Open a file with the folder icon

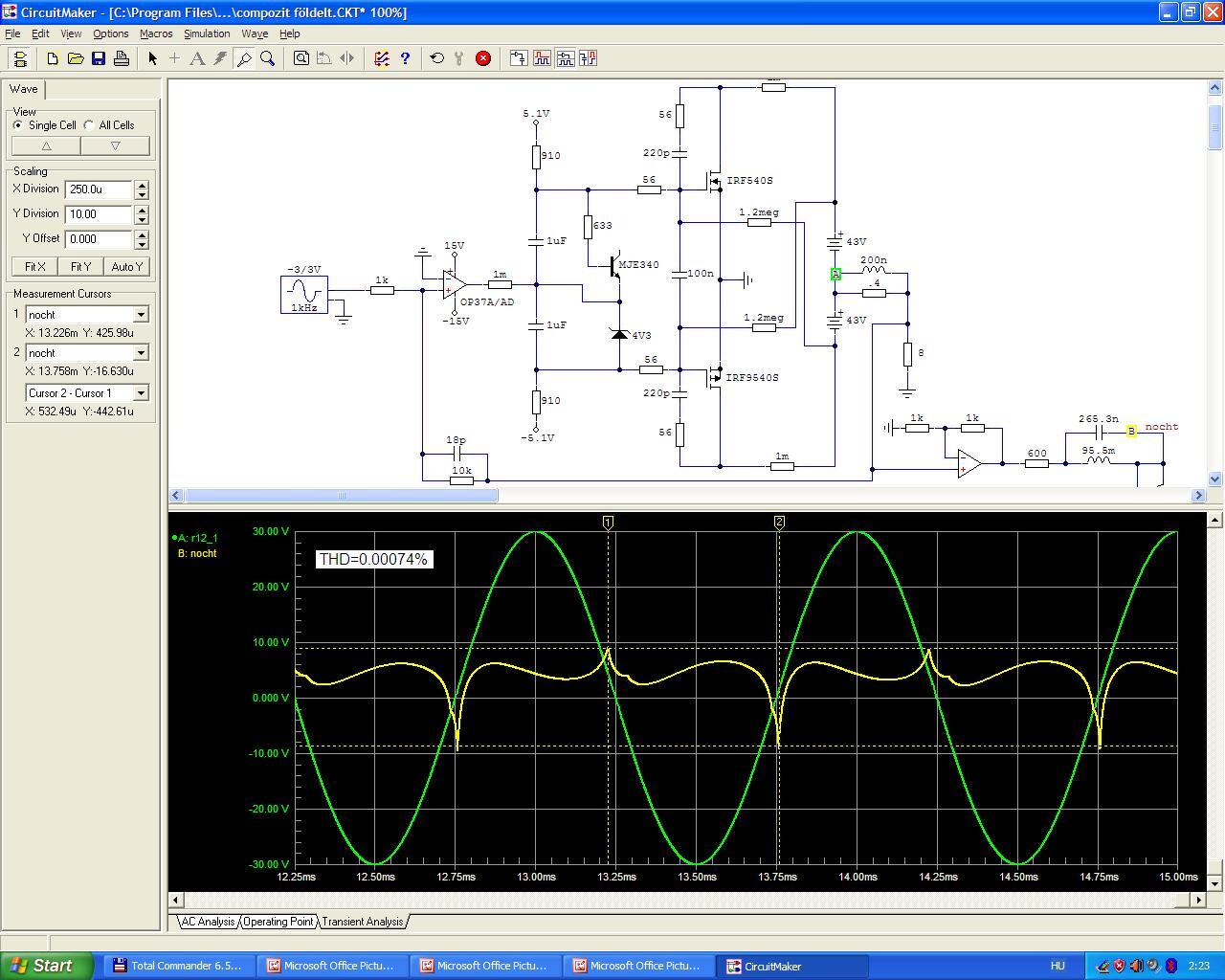[76, 58]
